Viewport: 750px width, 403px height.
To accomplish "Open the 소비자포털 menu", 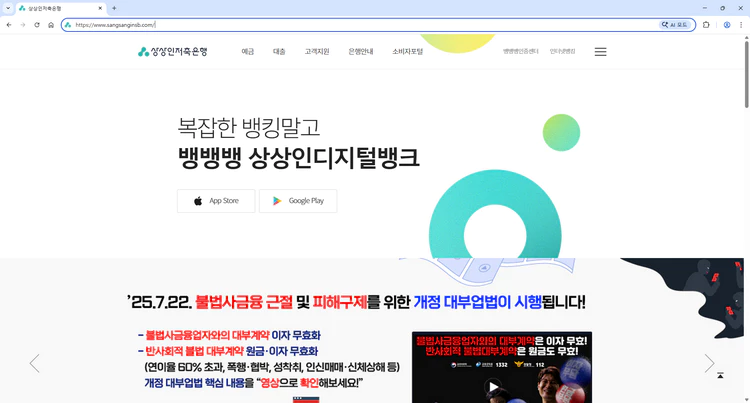I will coord(408,52).
